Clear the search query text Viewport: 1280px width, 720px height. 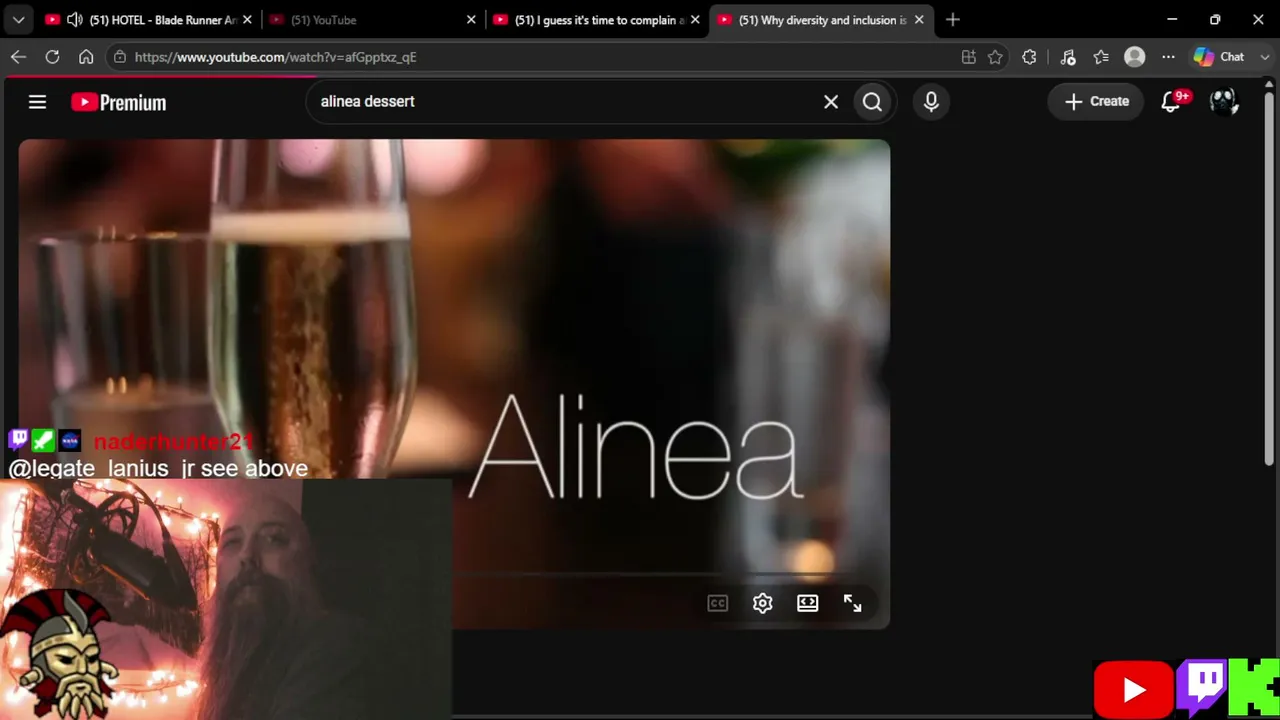831,101
